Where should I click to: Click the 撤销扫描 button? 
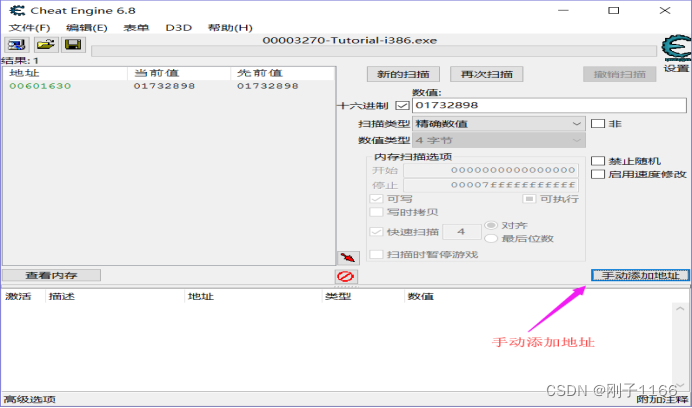(x=620, y=74)
